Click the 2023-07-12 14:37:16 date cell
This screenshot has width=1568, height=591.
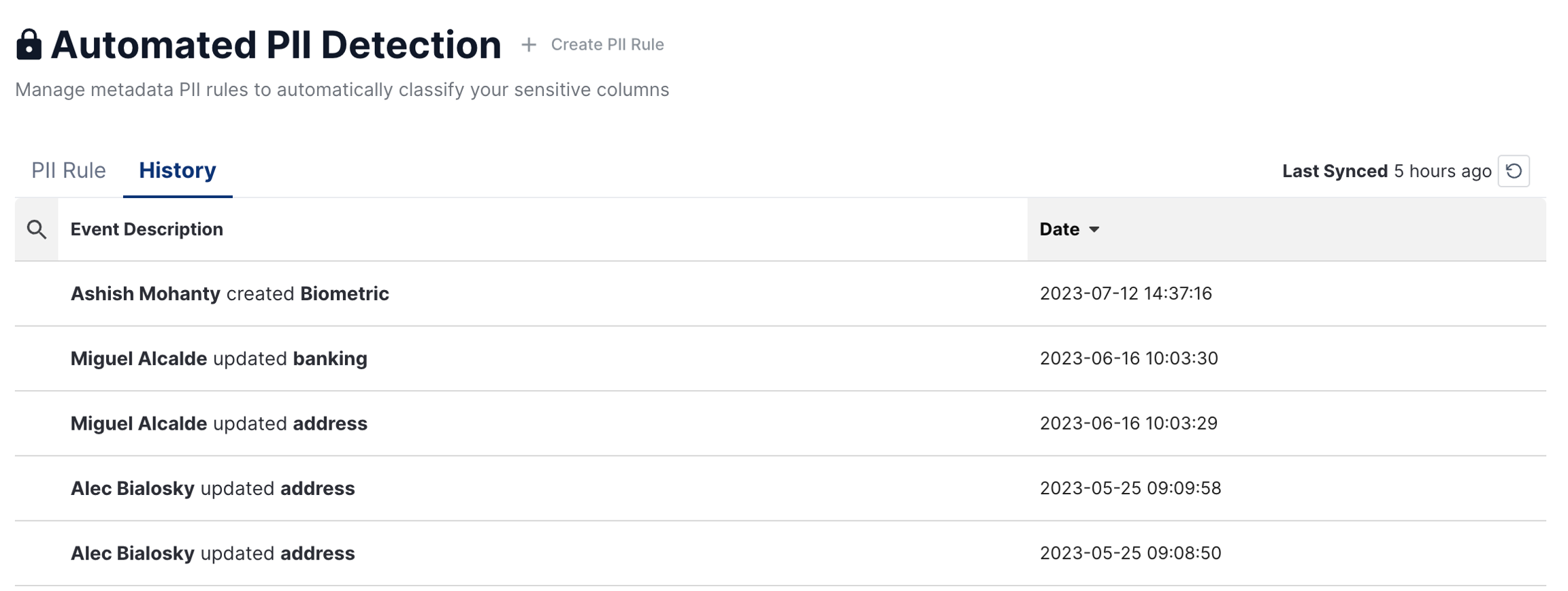point(1126,293)
